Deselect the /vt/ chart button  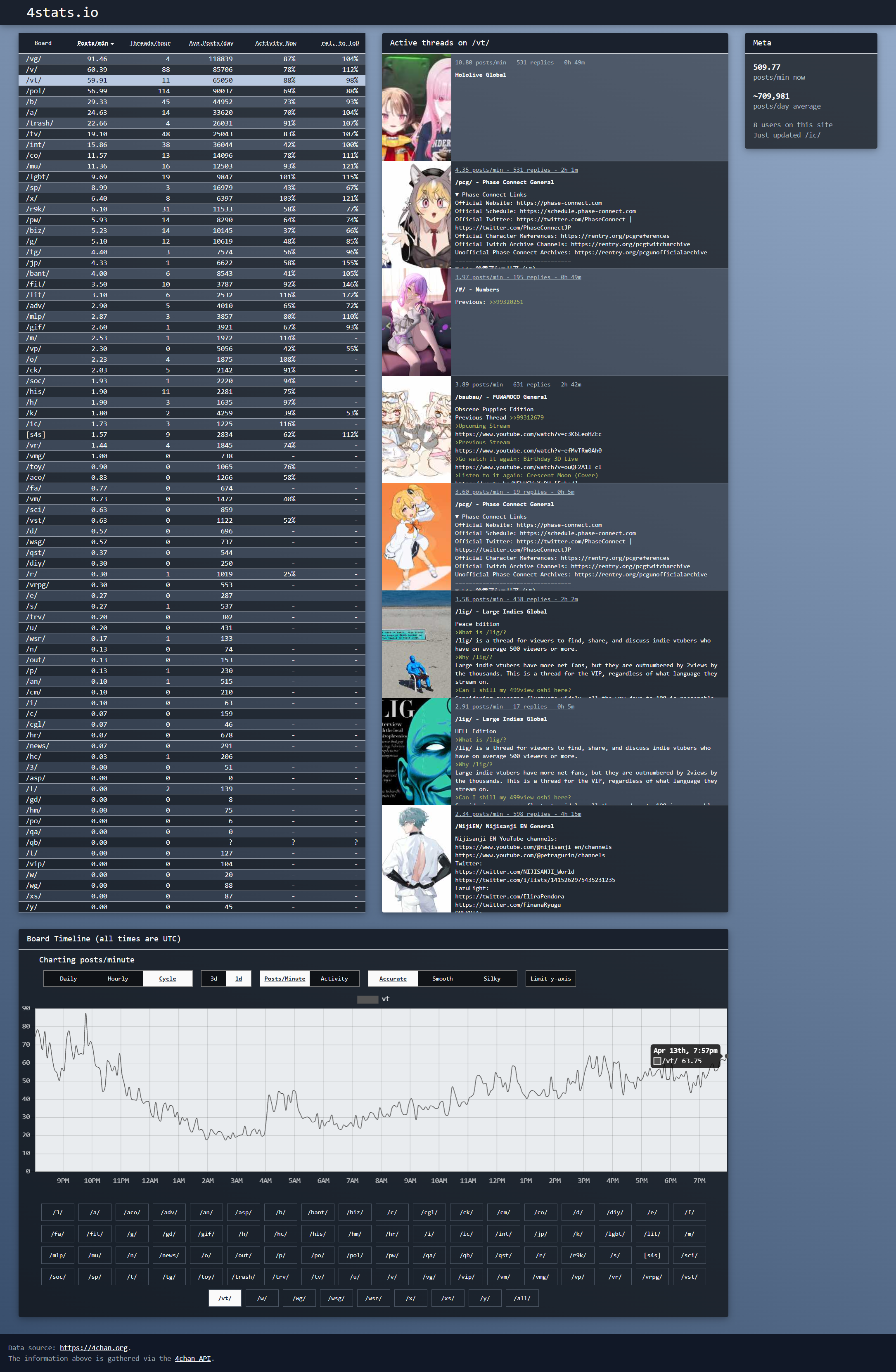click(x=225, y=1298)
